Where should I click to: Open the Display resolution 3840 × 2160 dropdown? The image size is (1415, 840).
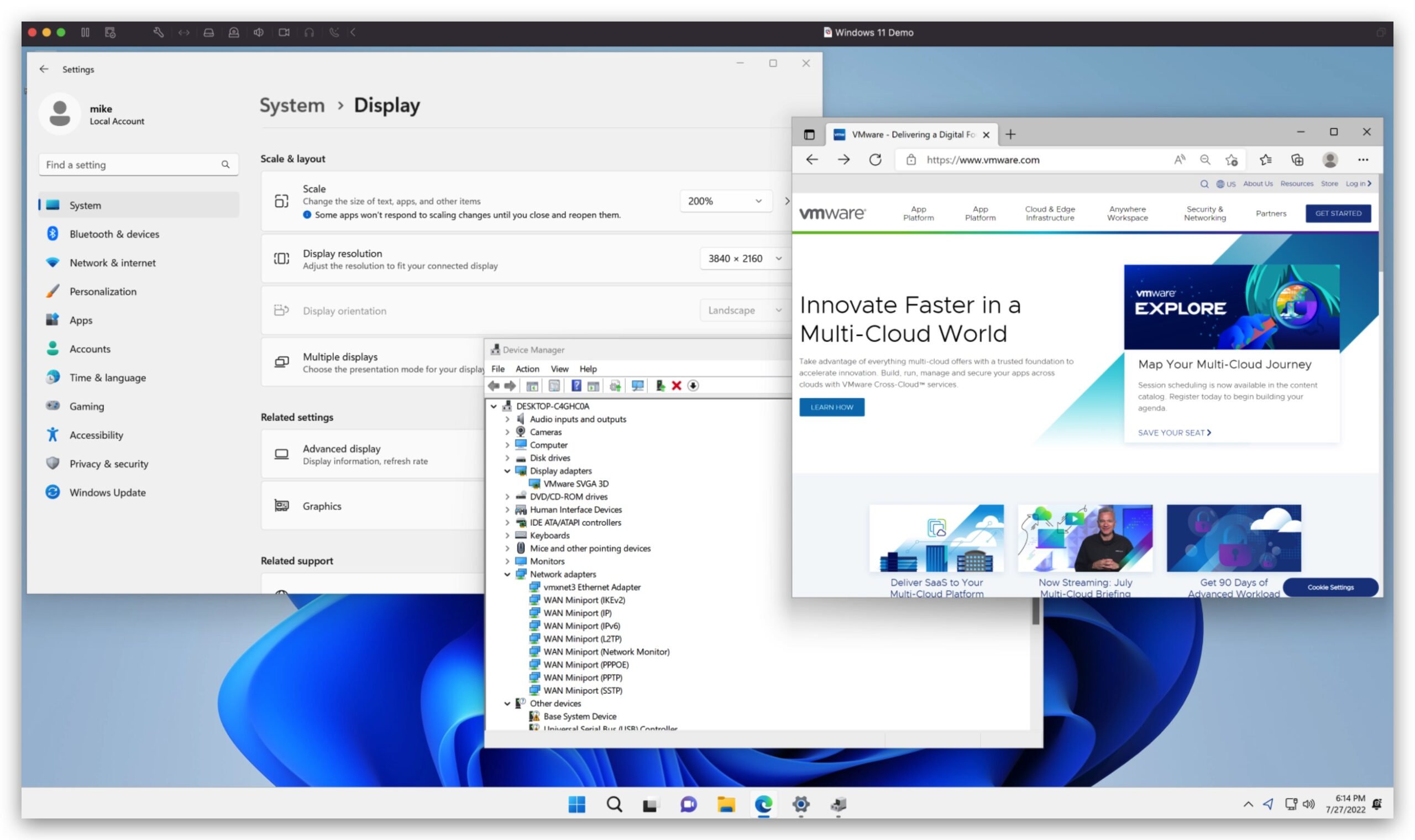point(745,258)
